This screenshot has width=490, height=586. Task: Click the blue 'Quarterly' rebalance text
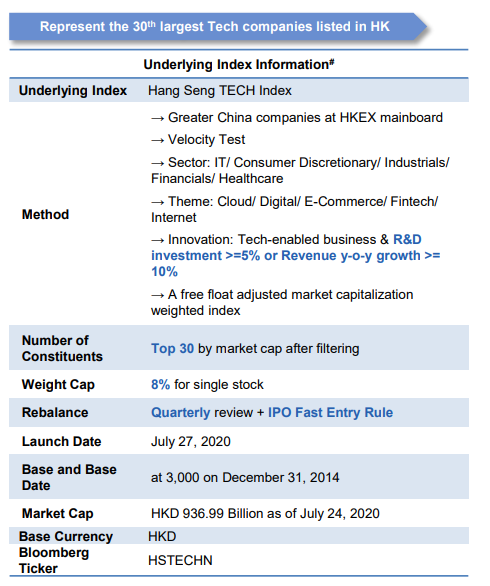tap(181, 413)
